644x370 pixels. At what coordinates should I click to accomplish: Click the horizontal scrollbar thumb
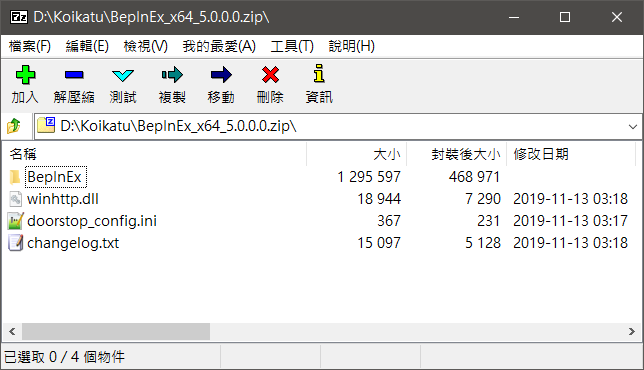click(x=116, y=331)
